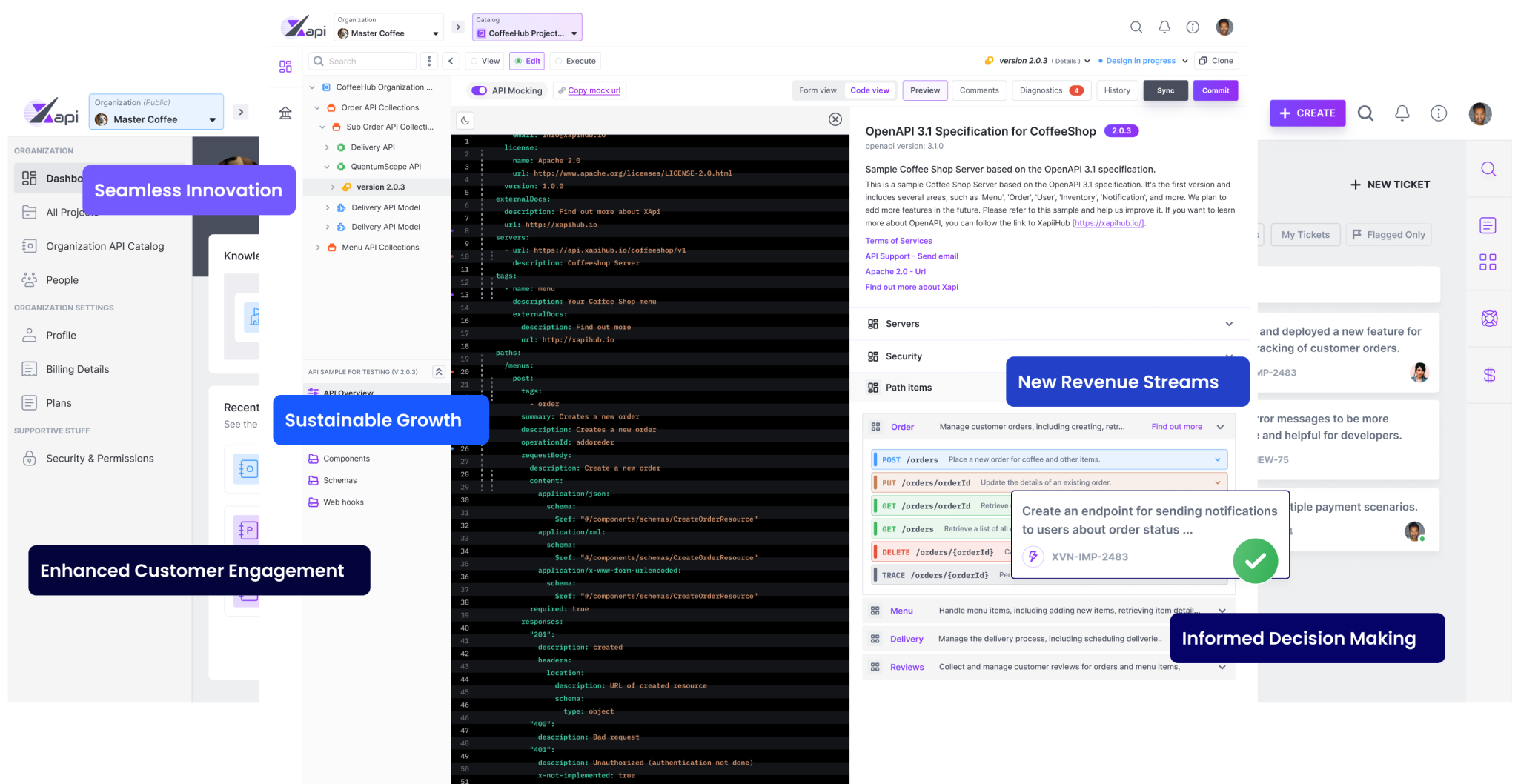1518x784 pixels.
Task: Toggle Flagged Only filter
Action: pos(1389,235)
